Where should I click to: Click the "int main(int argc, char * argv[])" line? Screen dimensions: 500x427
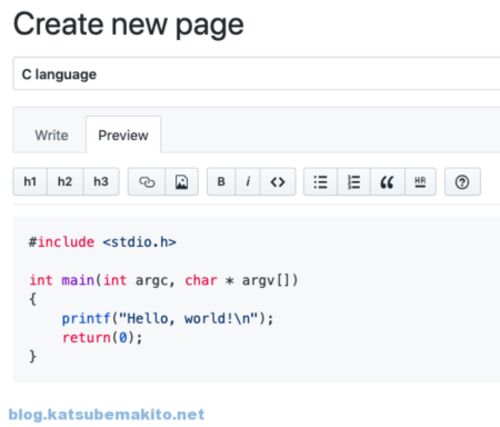coord(163,280)
